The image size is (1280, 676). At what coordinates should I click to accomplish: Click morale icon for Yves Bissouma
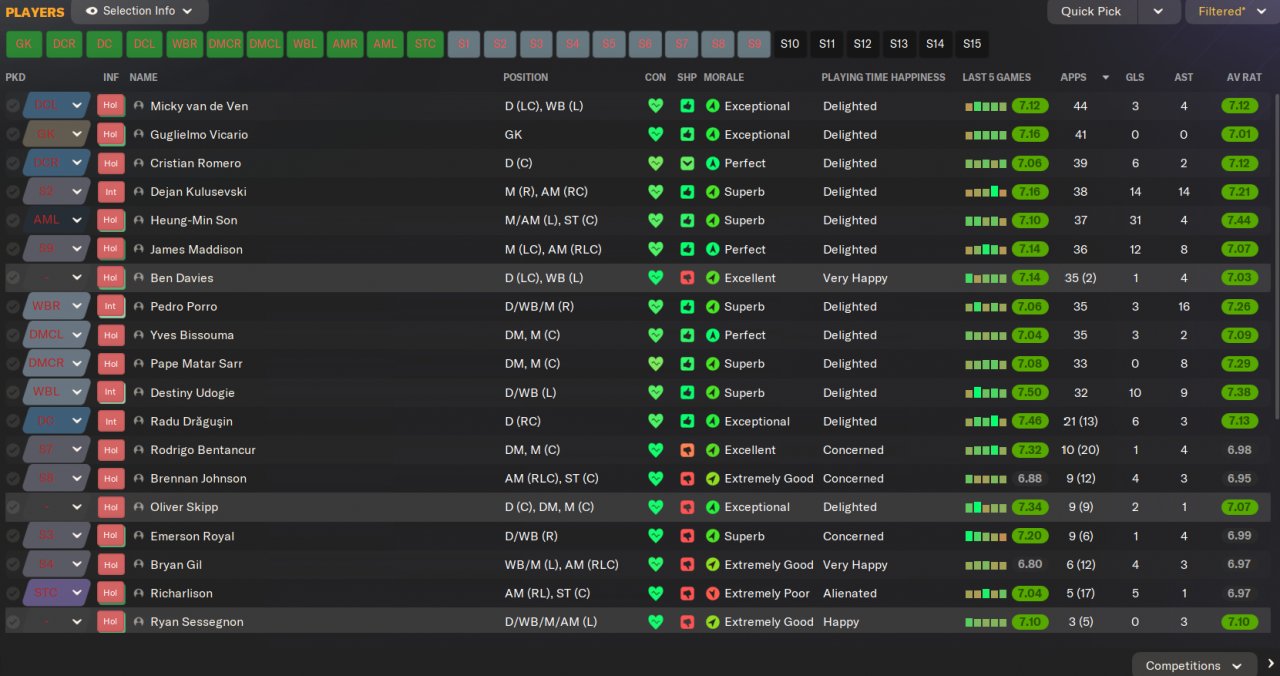[x=712, y=335]
